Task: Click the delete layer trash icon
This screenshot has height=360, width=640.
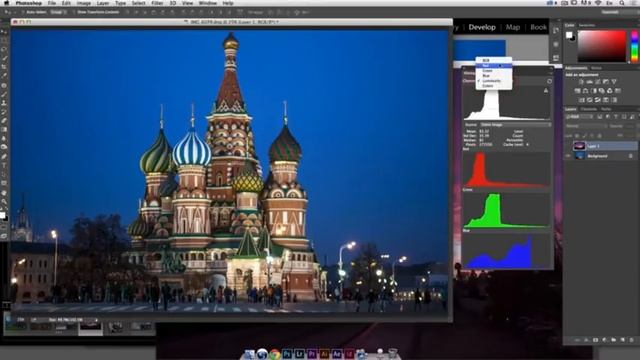Action: pyautogui.click(x=631, y=340)
